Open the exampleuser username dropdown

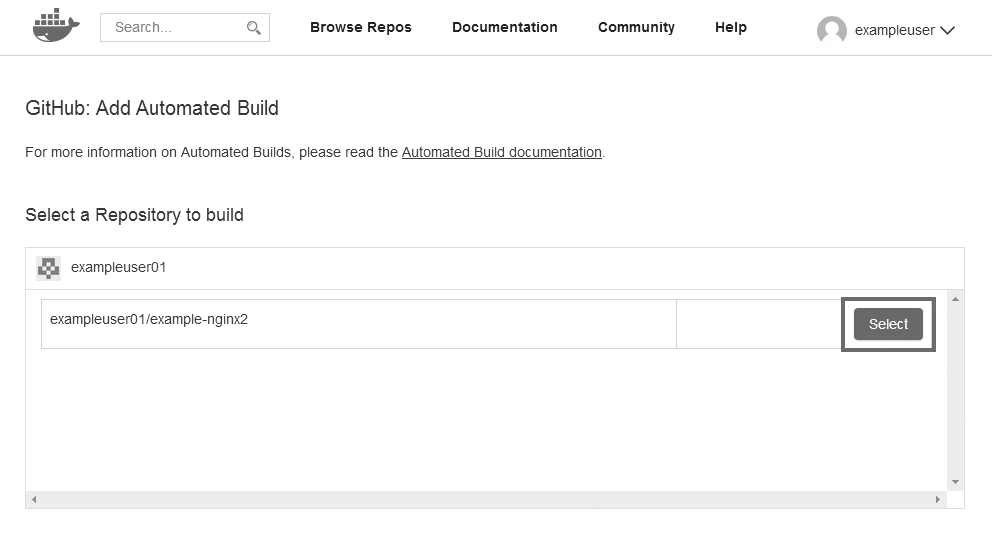coord(894,31)
